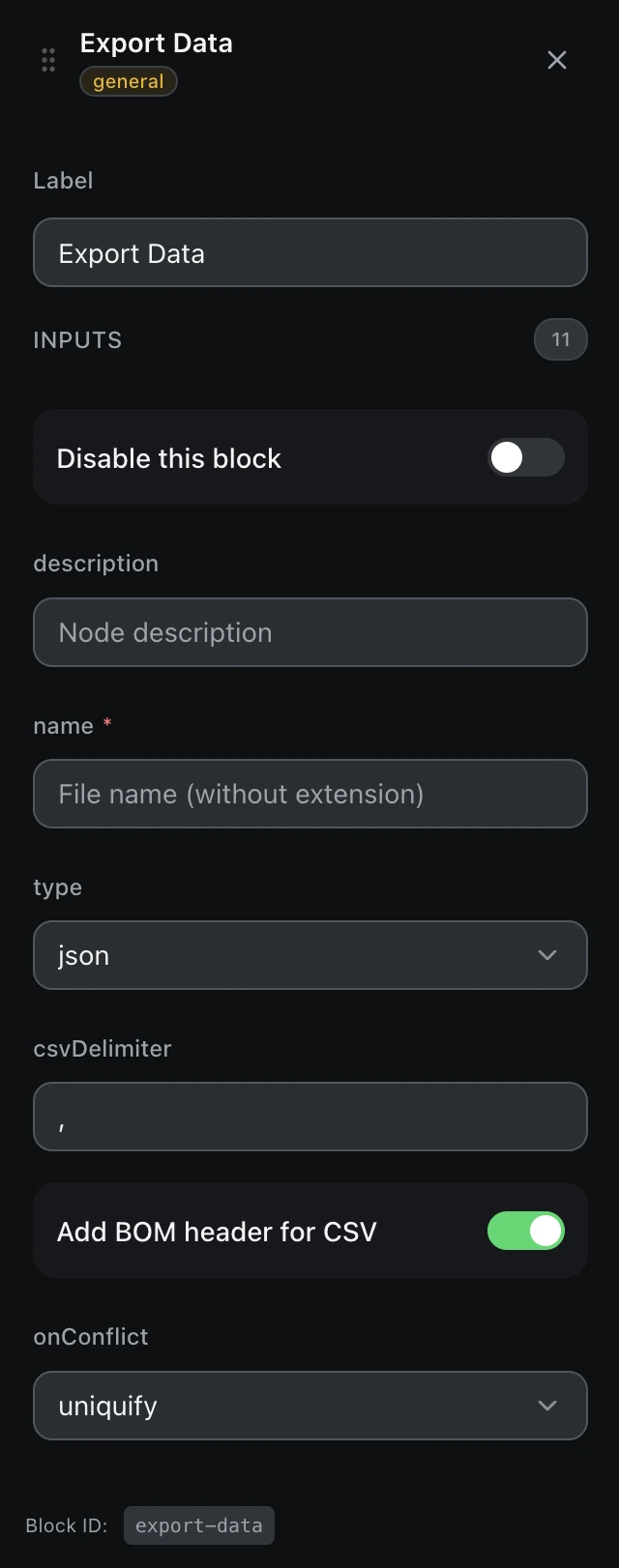This screenshot has width=619, height=1568.
Task: Click the name field label
Action: coord(64,726)
